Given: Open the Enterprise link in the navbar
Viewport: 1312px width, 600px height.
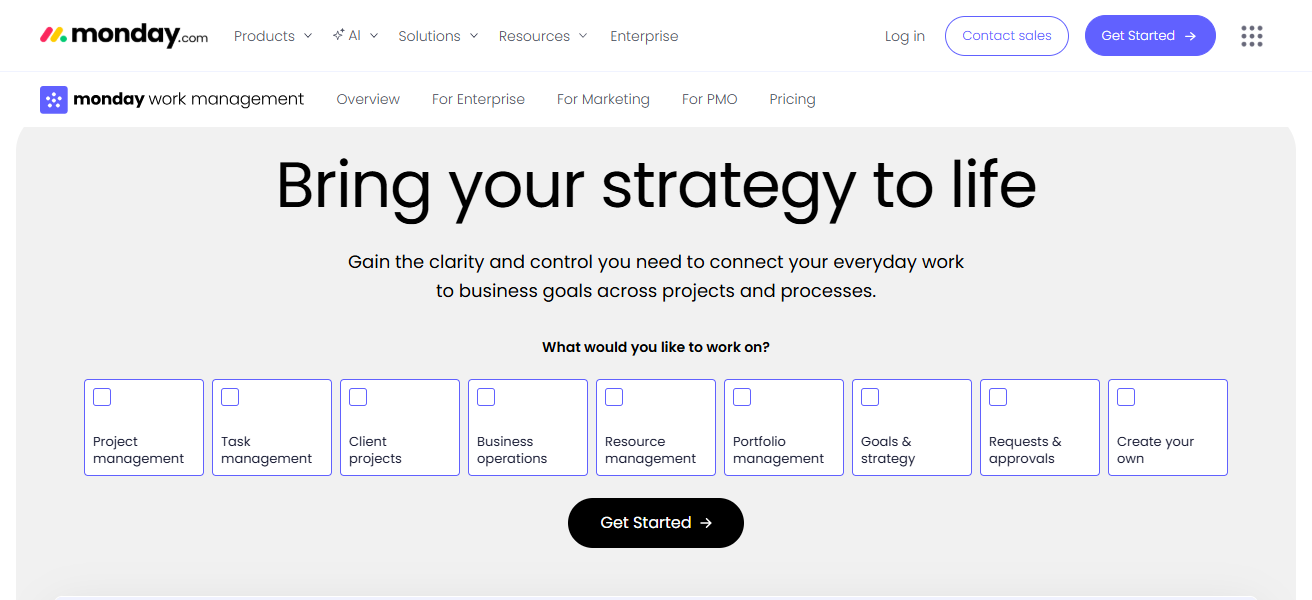Looking at the screenshot, I should (x=644, y=36).
